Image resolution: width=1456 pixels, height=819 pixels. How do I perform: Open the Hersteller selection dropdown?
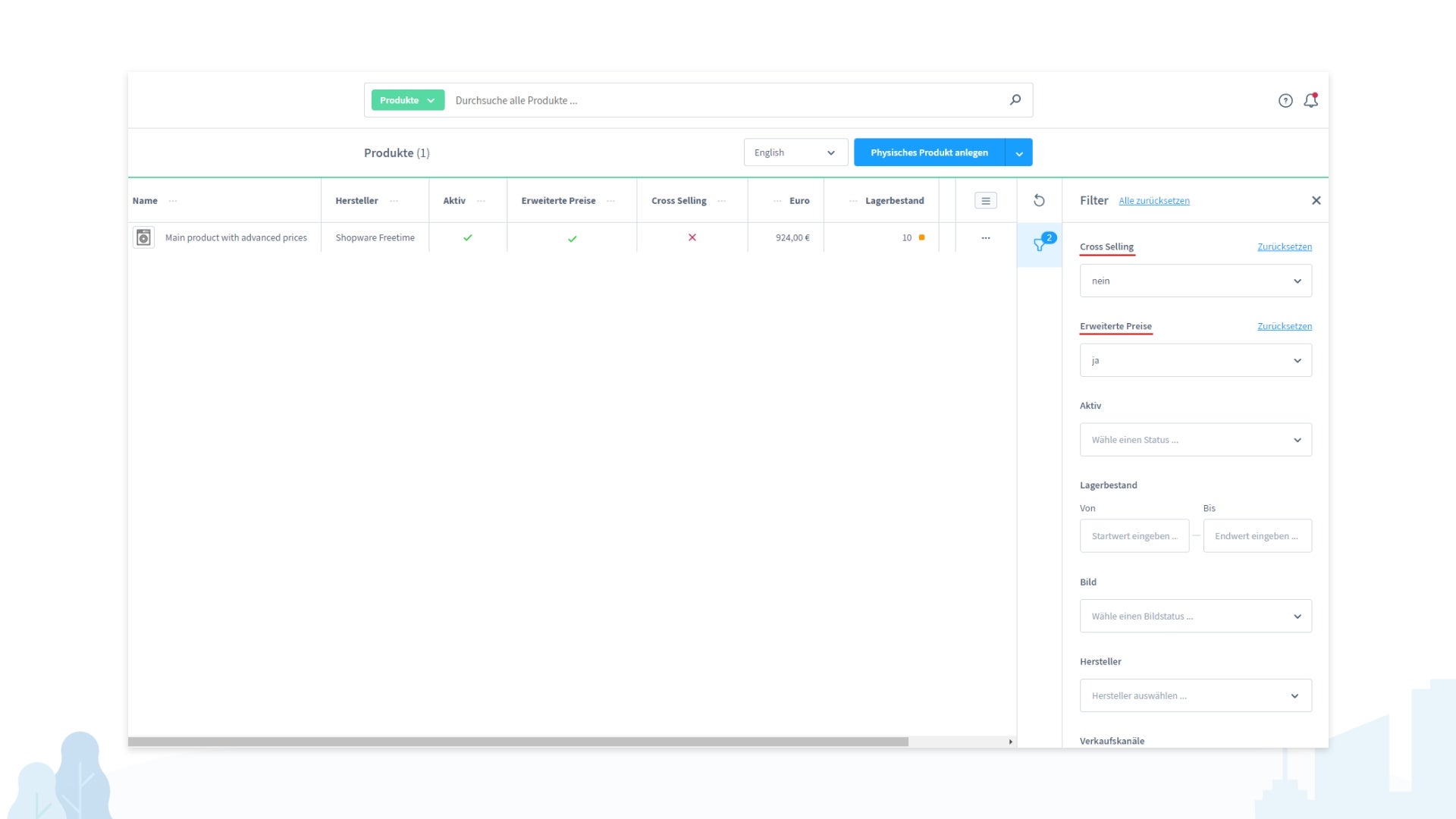(x=1195, y=695)
